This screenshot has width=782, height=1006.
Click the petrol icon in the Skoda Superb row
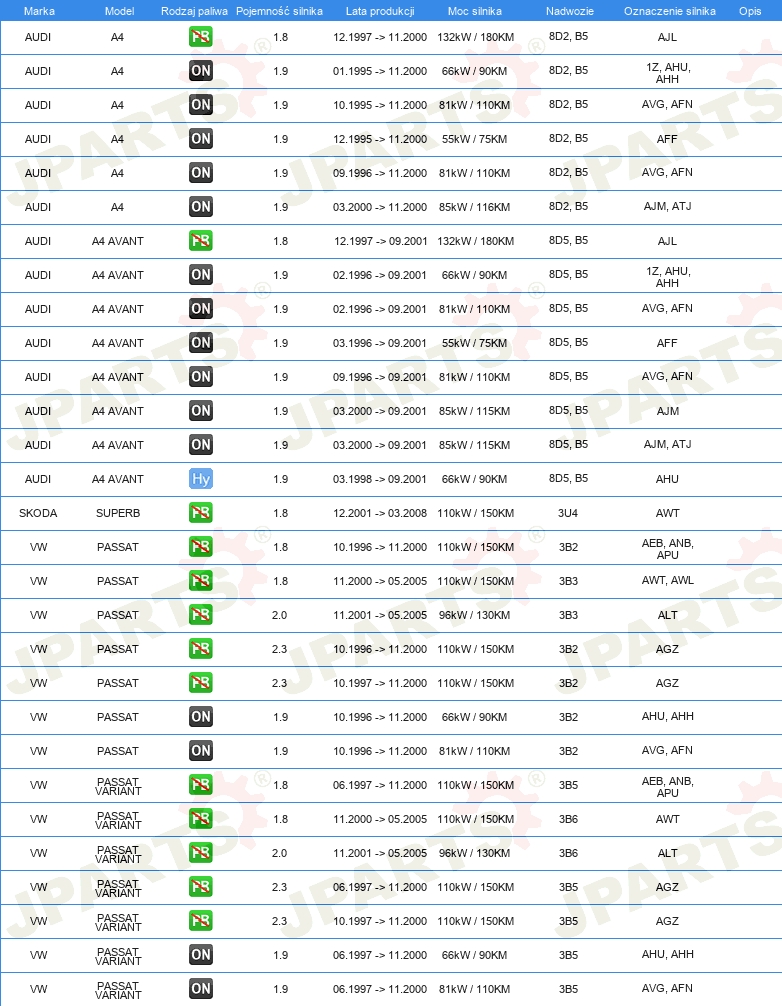pos(201,513)
